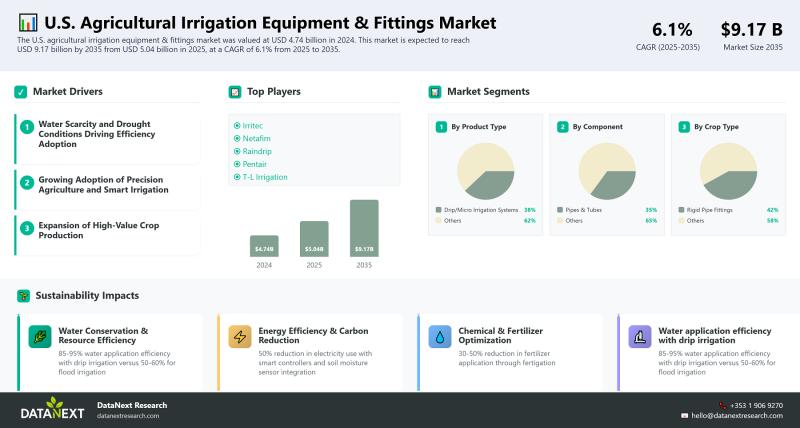Click the Rigid Pipe Fittings legend swatch
This screenshot has width=800, height=428.
pos(682,210)
